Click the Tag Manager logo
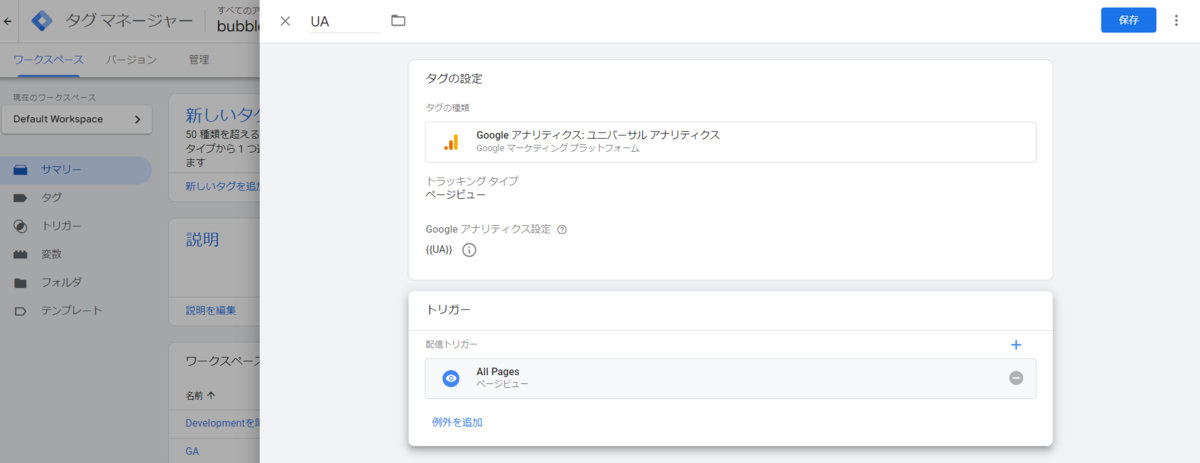The height and width of the screenshot is (463, 1200). (x=43, y=20)
